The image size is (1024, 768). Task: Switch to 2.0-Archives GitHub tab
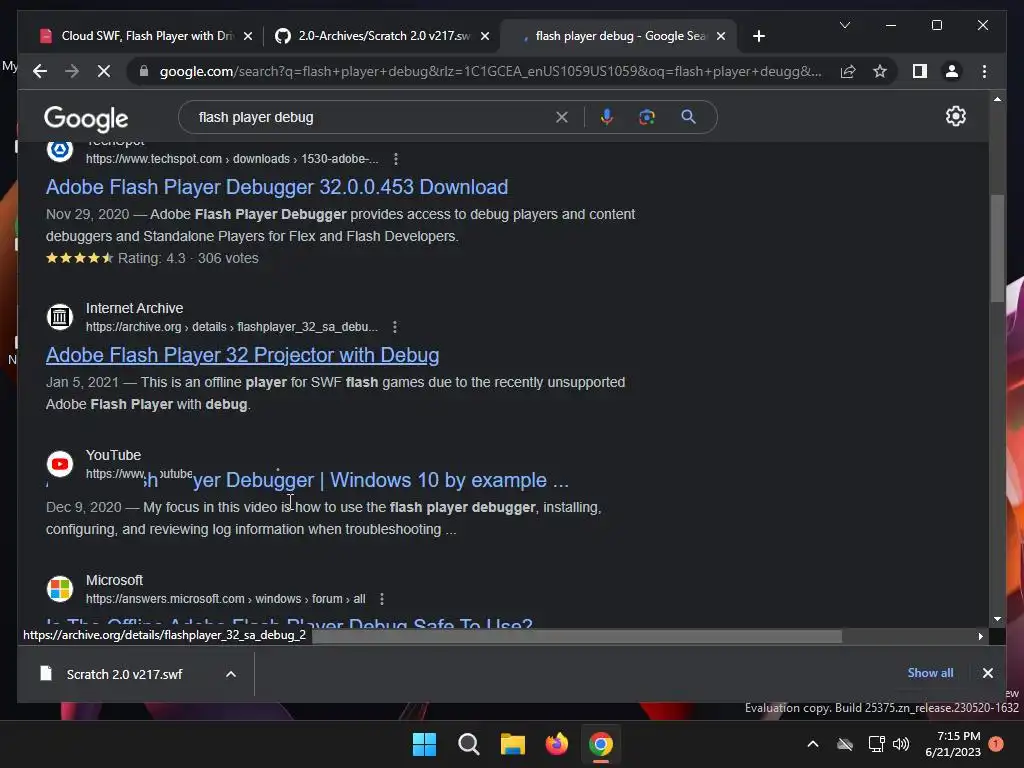383,36
